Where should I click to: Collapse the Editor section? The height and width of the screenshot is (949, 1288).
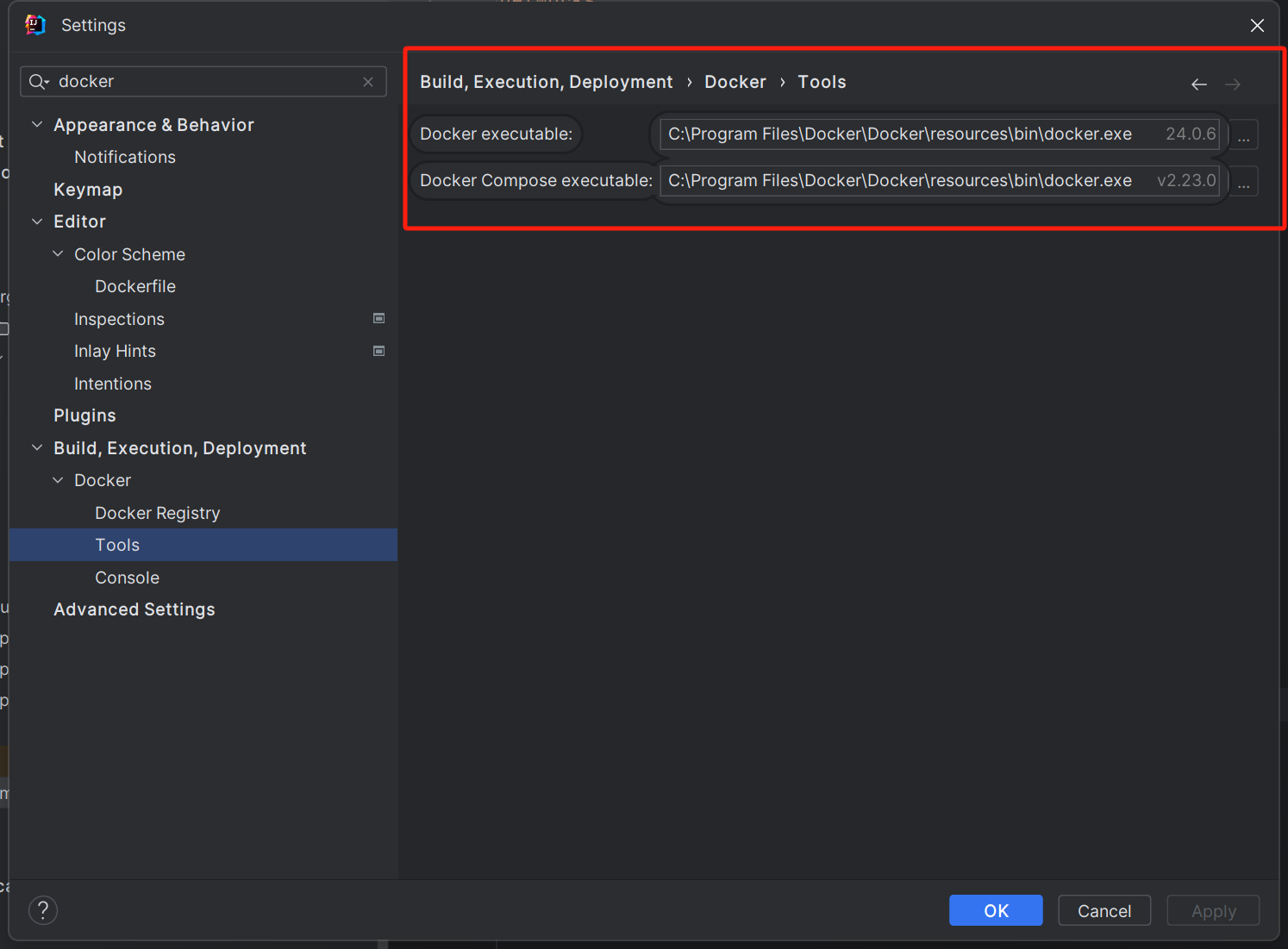37,222
